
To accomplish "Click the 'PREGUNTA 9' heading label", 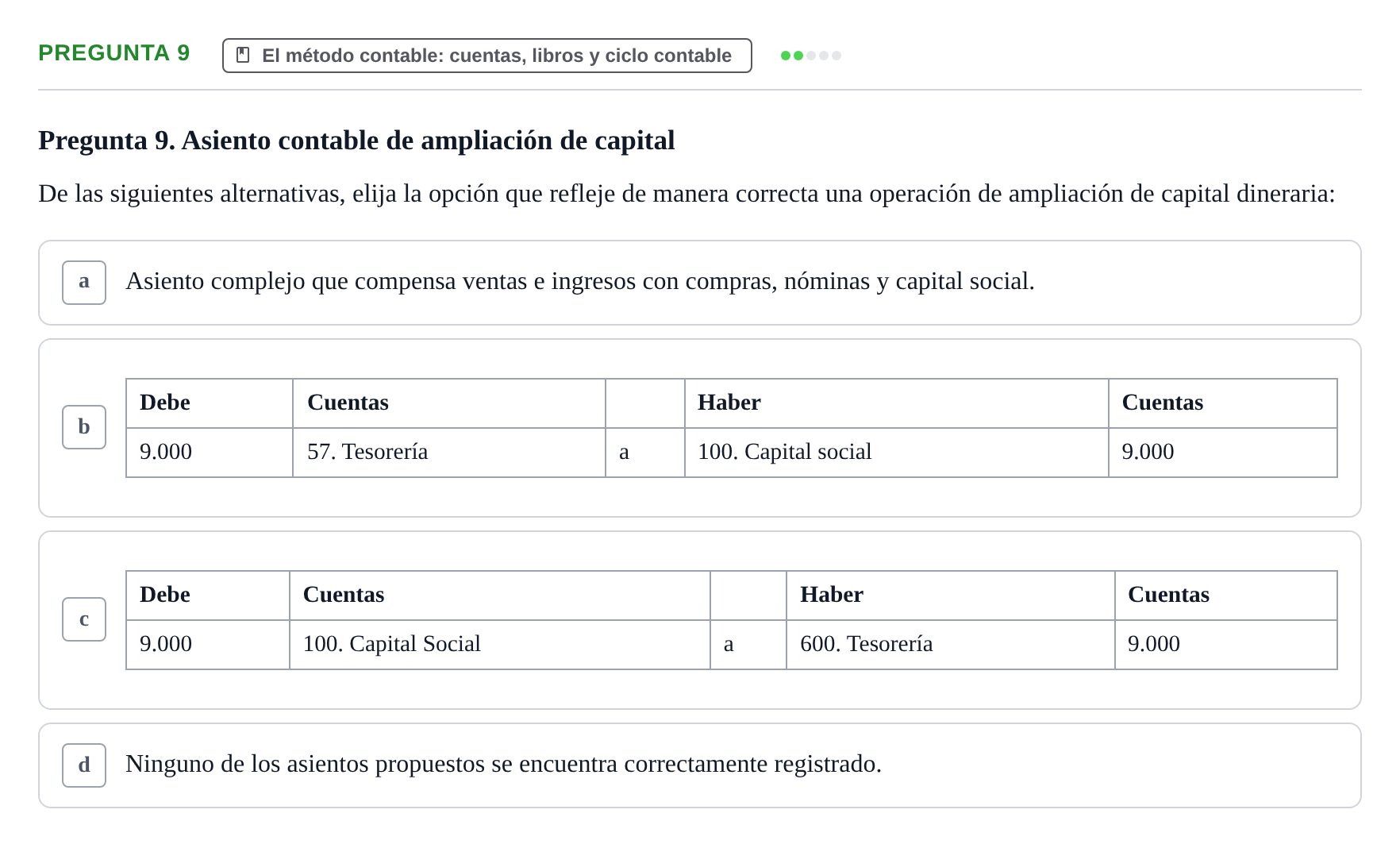I will click(x=114, y=53).
